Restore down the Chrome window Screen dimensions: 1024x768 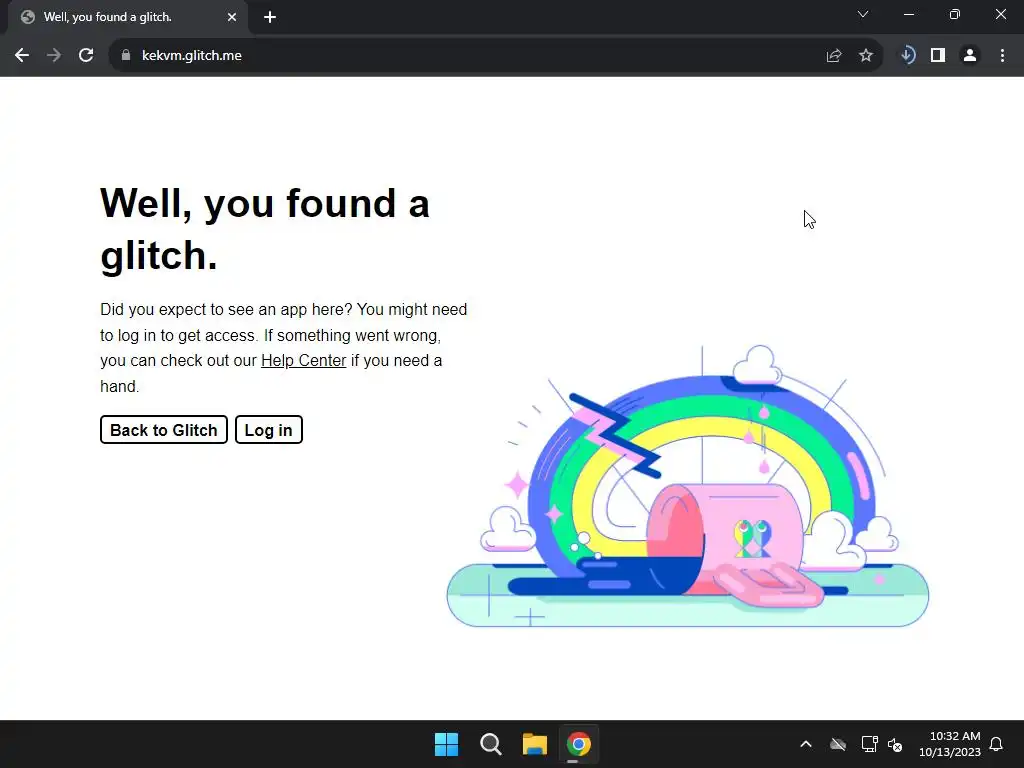coord(955,14)
